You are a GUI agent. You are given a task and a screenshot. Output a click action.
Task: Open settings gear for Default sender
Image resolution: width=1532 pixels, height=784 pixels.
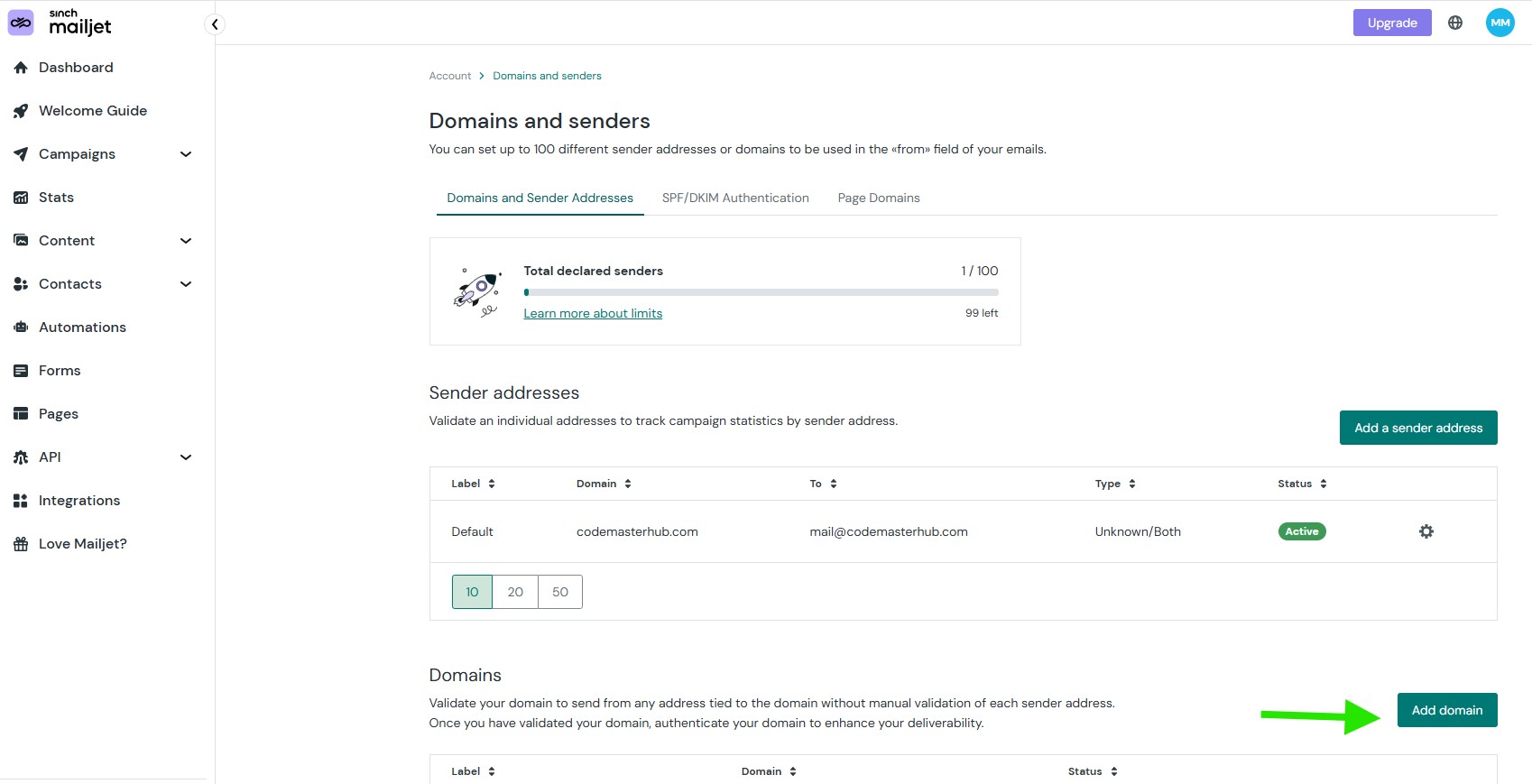pos(1426,531)
